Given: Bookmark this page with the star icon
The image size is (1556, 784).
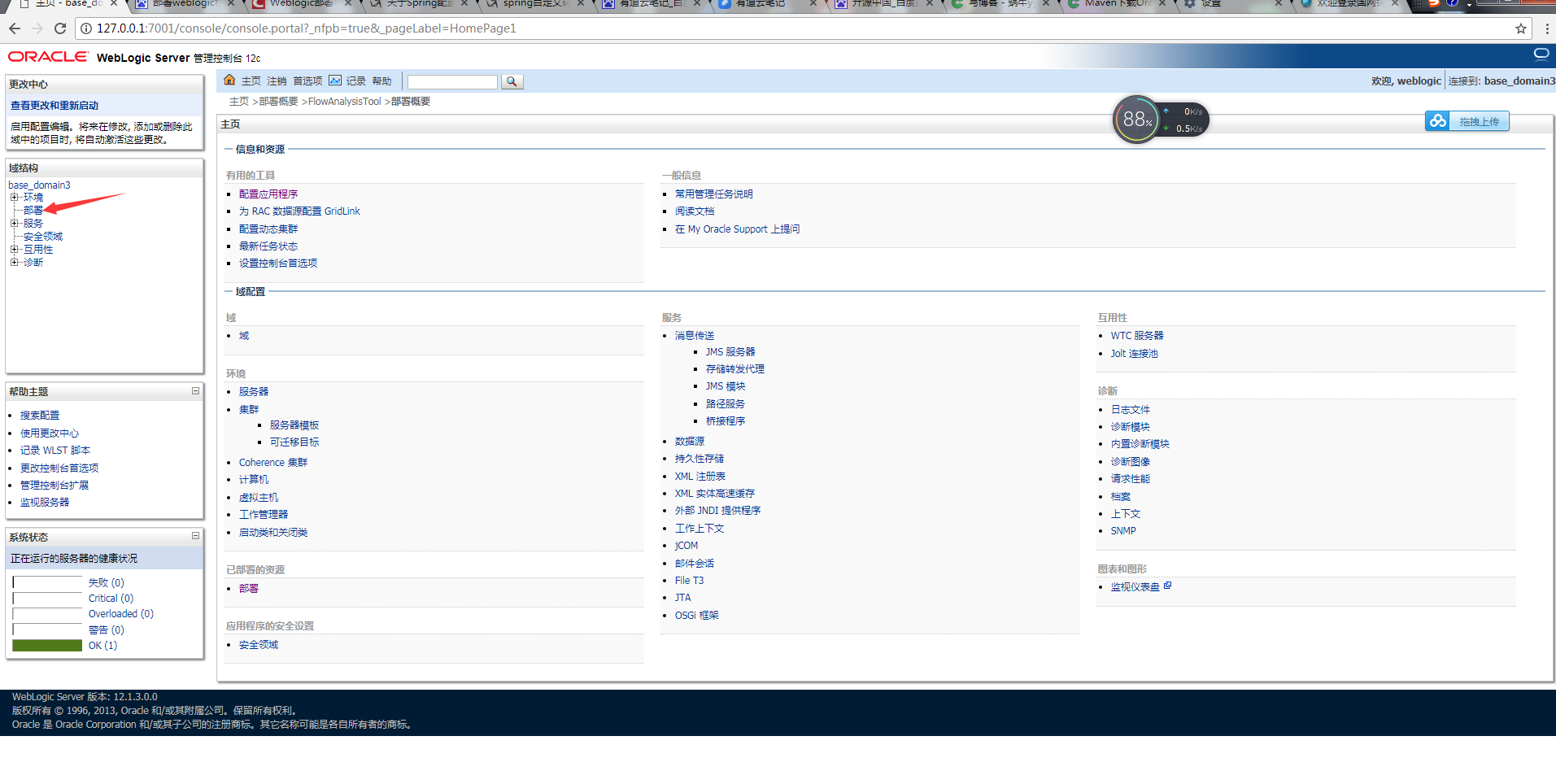Looking at the screenshot, I should coord(1520,28).
